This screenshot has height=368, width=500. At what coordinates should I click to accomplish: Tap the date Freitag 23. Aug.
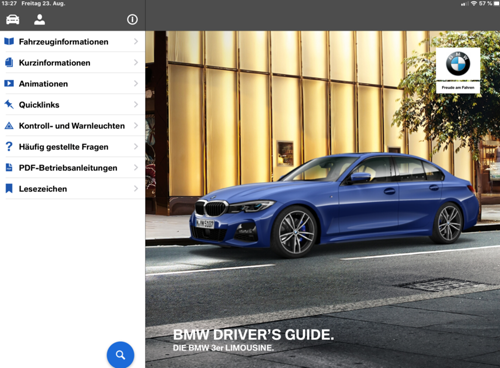(43, 4)
